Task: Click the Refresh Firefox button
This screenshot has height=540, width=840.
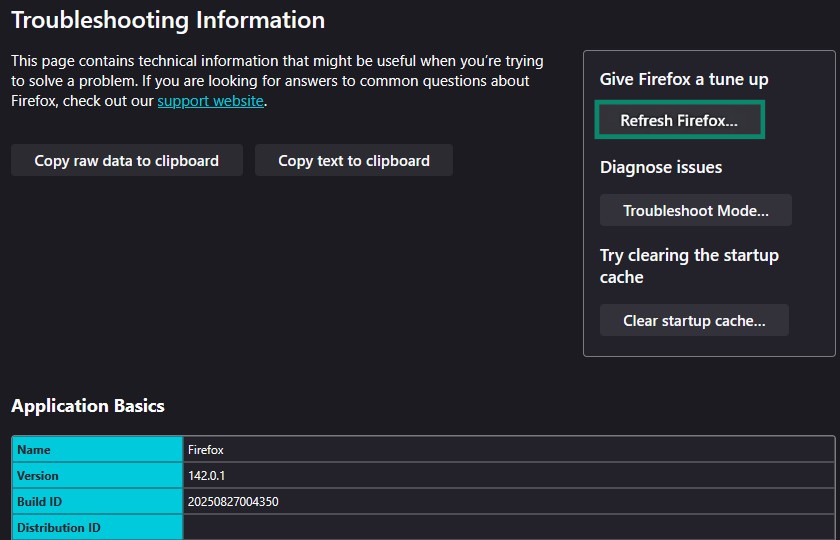Action: (x=679, y=120)
